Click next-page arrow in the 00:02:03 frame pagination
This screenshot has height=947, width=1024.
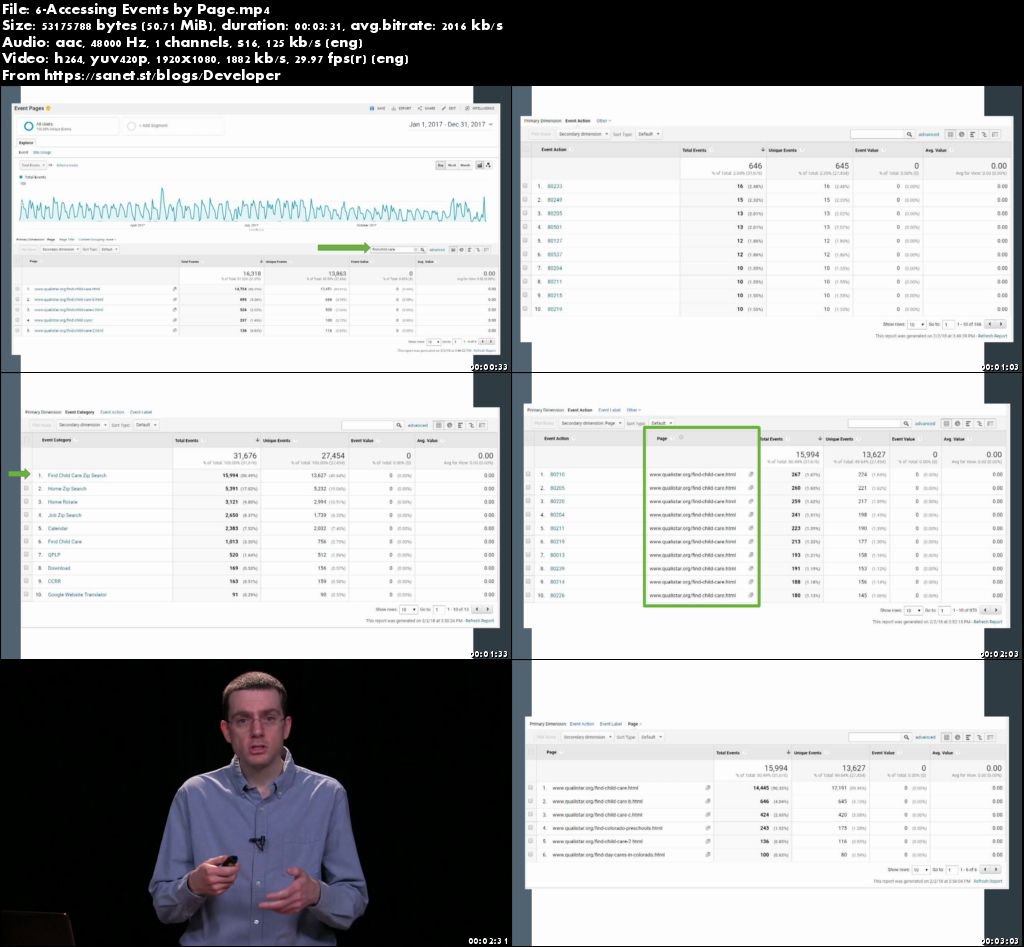[x=996, y=610]
